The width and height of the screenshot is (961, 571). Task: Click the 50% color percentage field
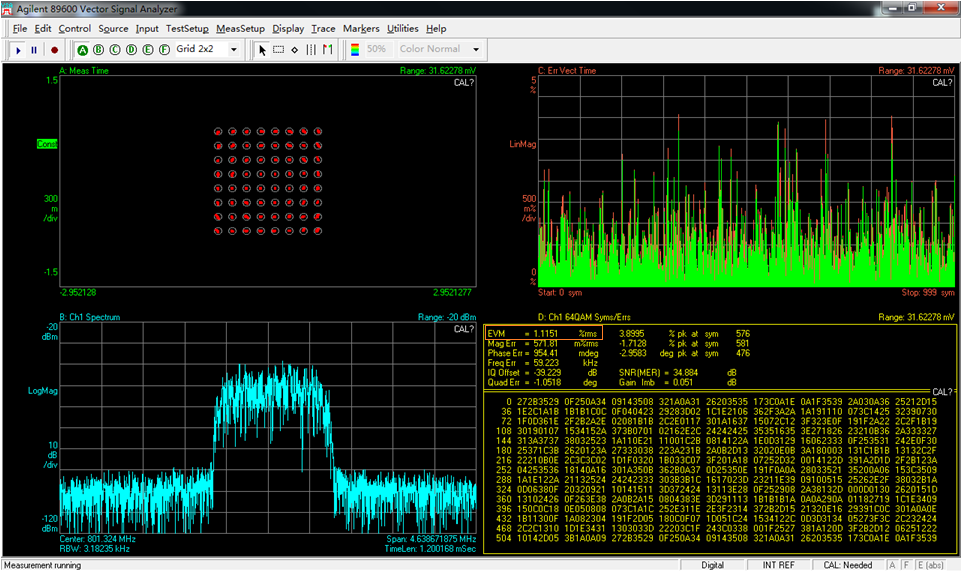pos(377,49)
